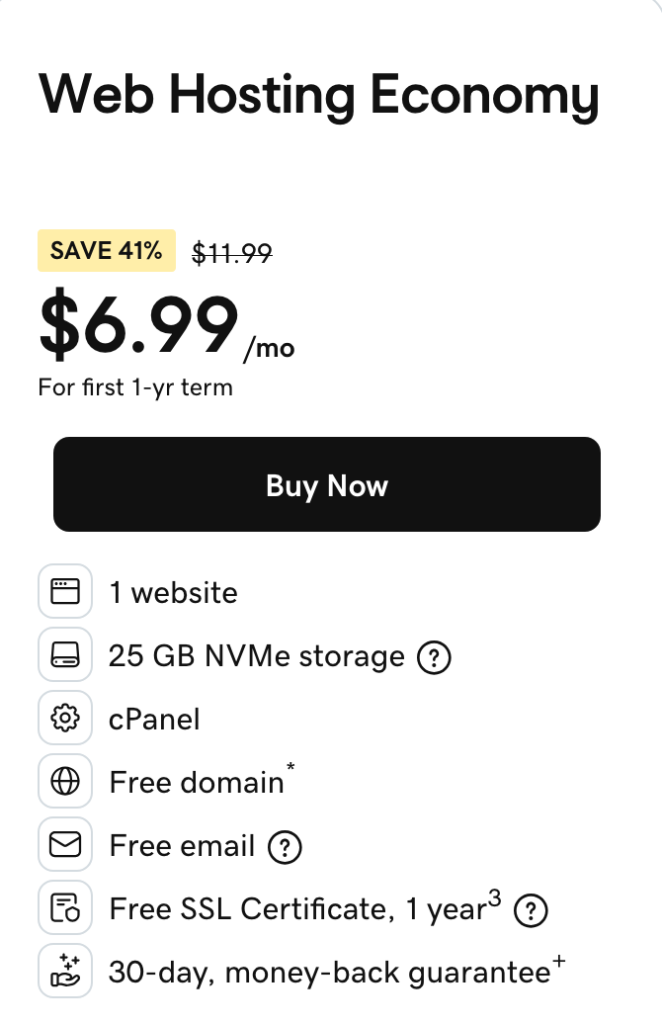Screen dimensions: 662x1024
Task: Open the NVMe storage help tooltip
Action: coord(433,657)
